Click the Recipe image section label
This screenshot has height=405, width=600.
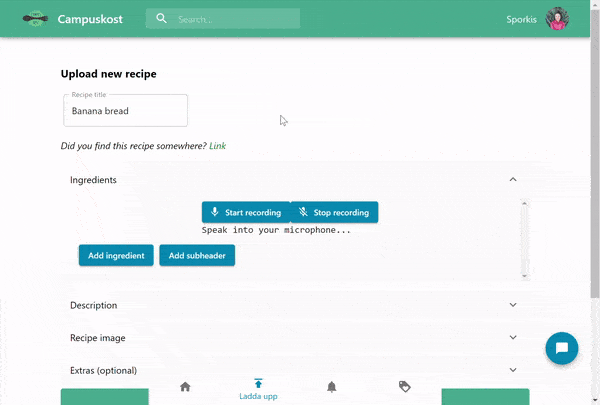pos(98,338)
